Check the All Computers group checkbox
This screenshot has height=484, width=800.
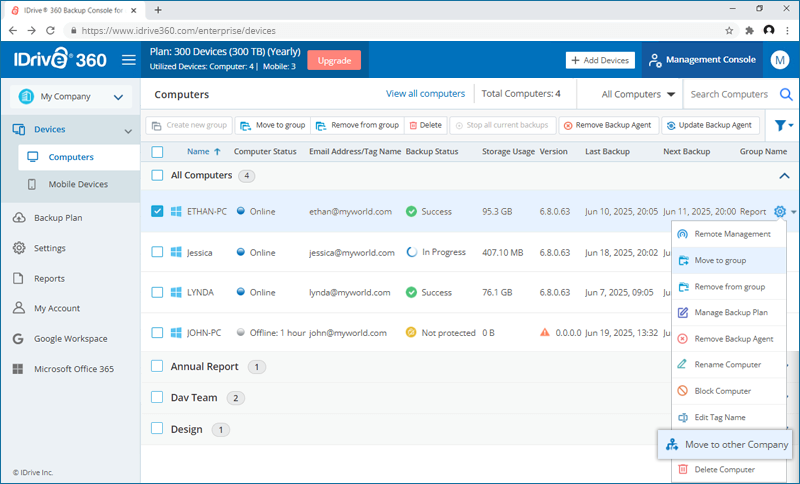(x=157, y=175)
